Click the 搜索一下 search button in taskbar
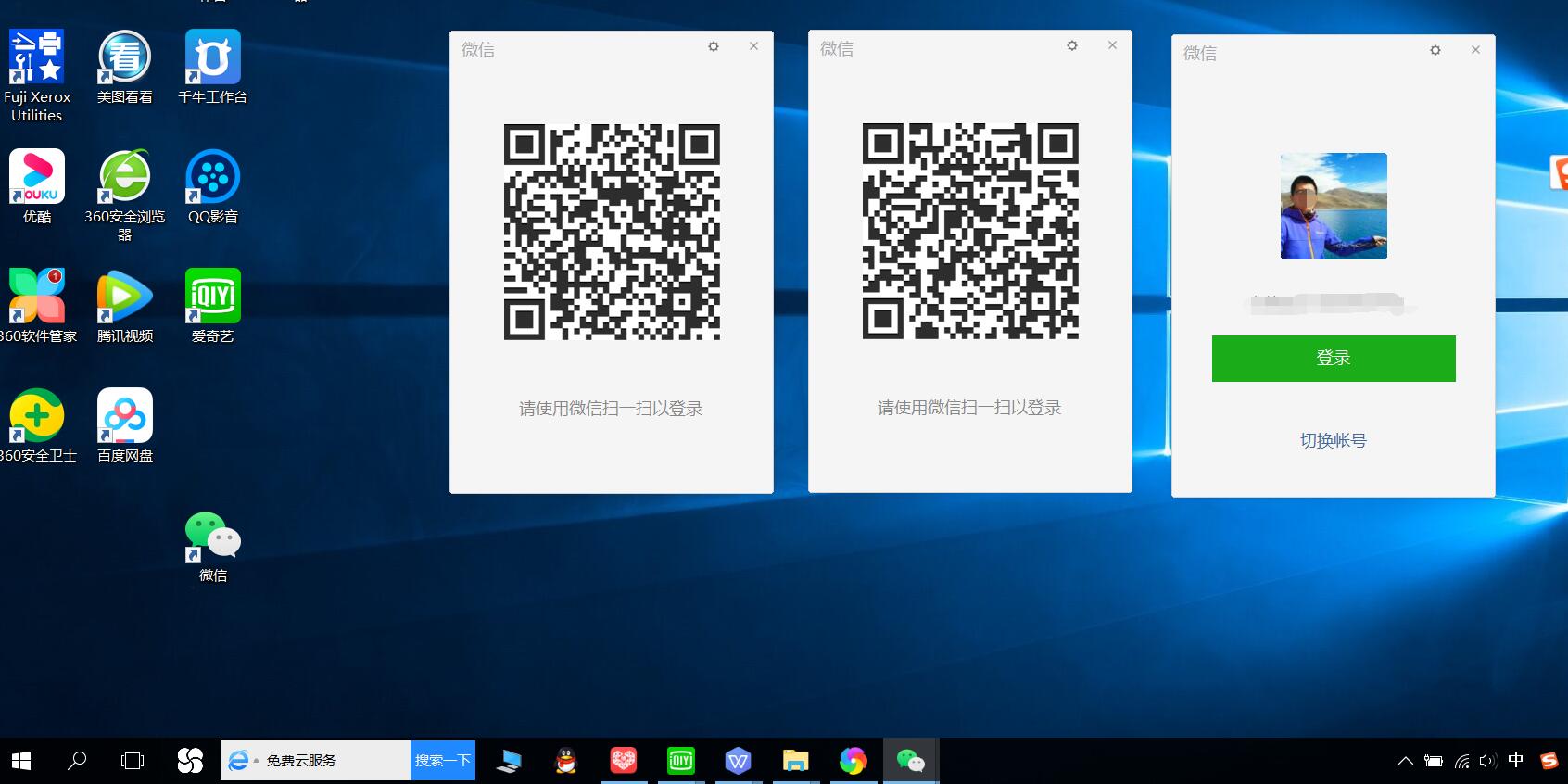The image size is (1568, 784). [443, 761]
